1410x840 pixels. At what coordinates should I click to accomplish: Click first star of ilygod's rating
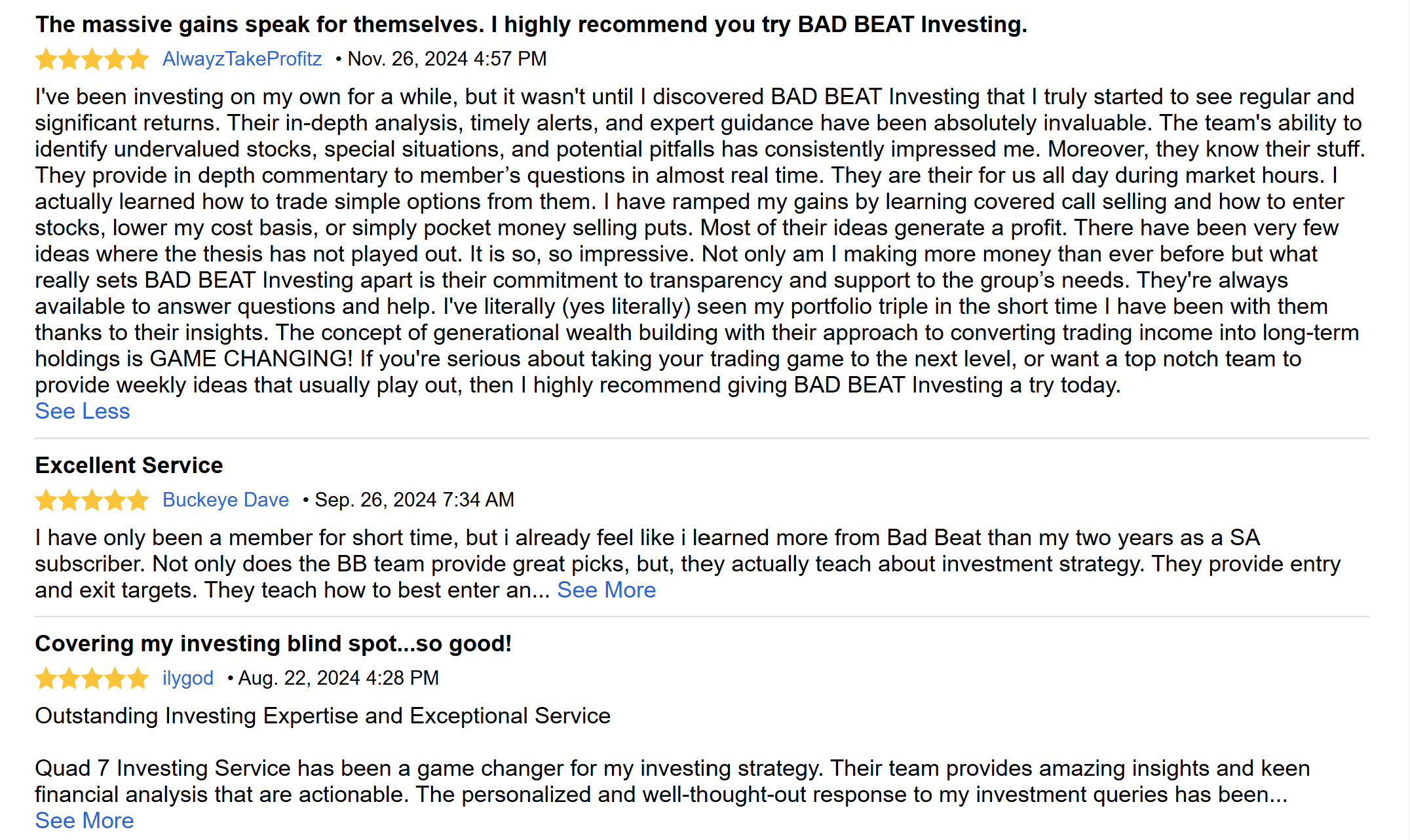(x=46, y=679)
